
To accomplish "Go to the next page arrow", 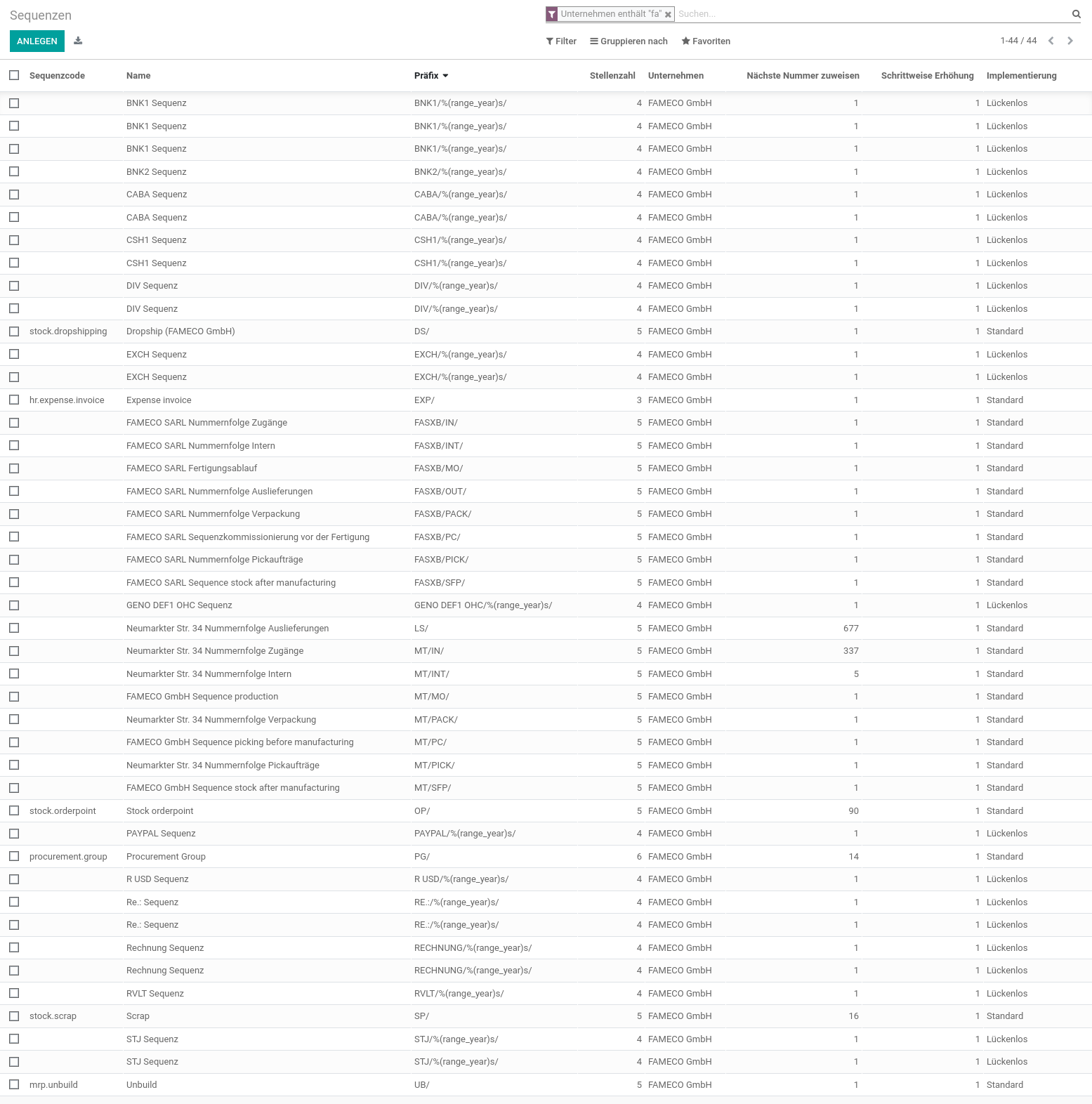I will tap(1070, 41).
